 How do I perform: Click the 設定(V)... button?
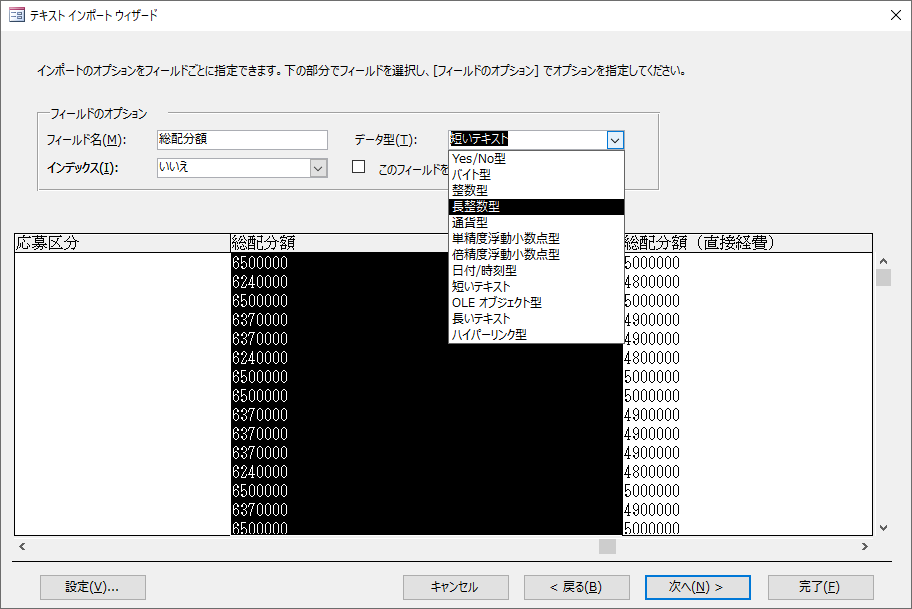pos(92,587)
